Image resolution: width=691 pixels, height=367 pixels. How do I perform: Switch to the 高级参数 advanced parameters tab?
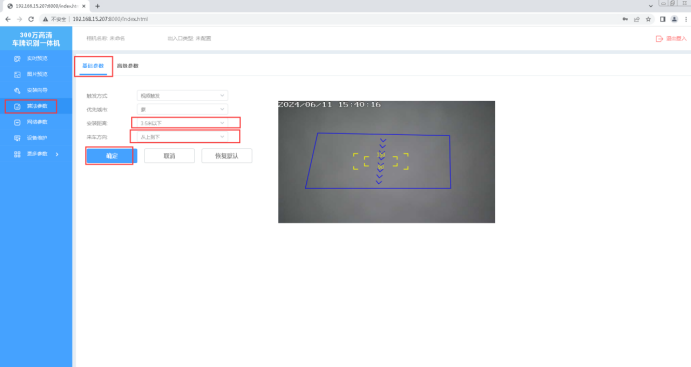pyautogui.click(x=128, y=66)
